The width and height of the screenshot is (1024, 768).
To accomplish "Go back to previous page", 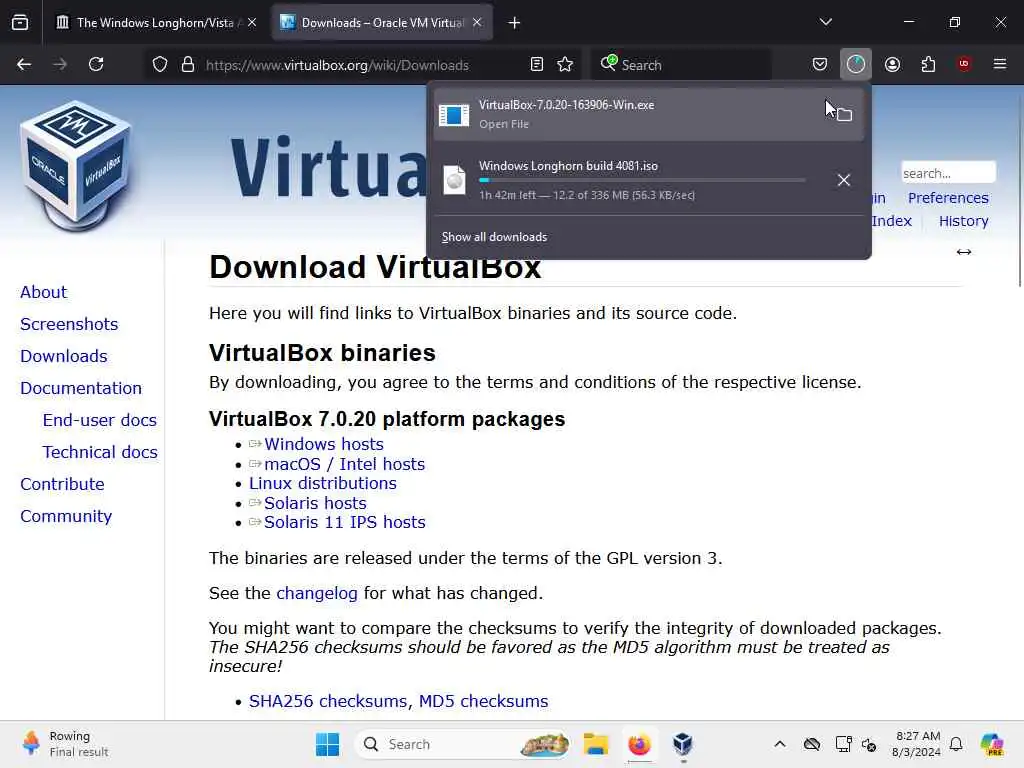I will coord(24,65).
